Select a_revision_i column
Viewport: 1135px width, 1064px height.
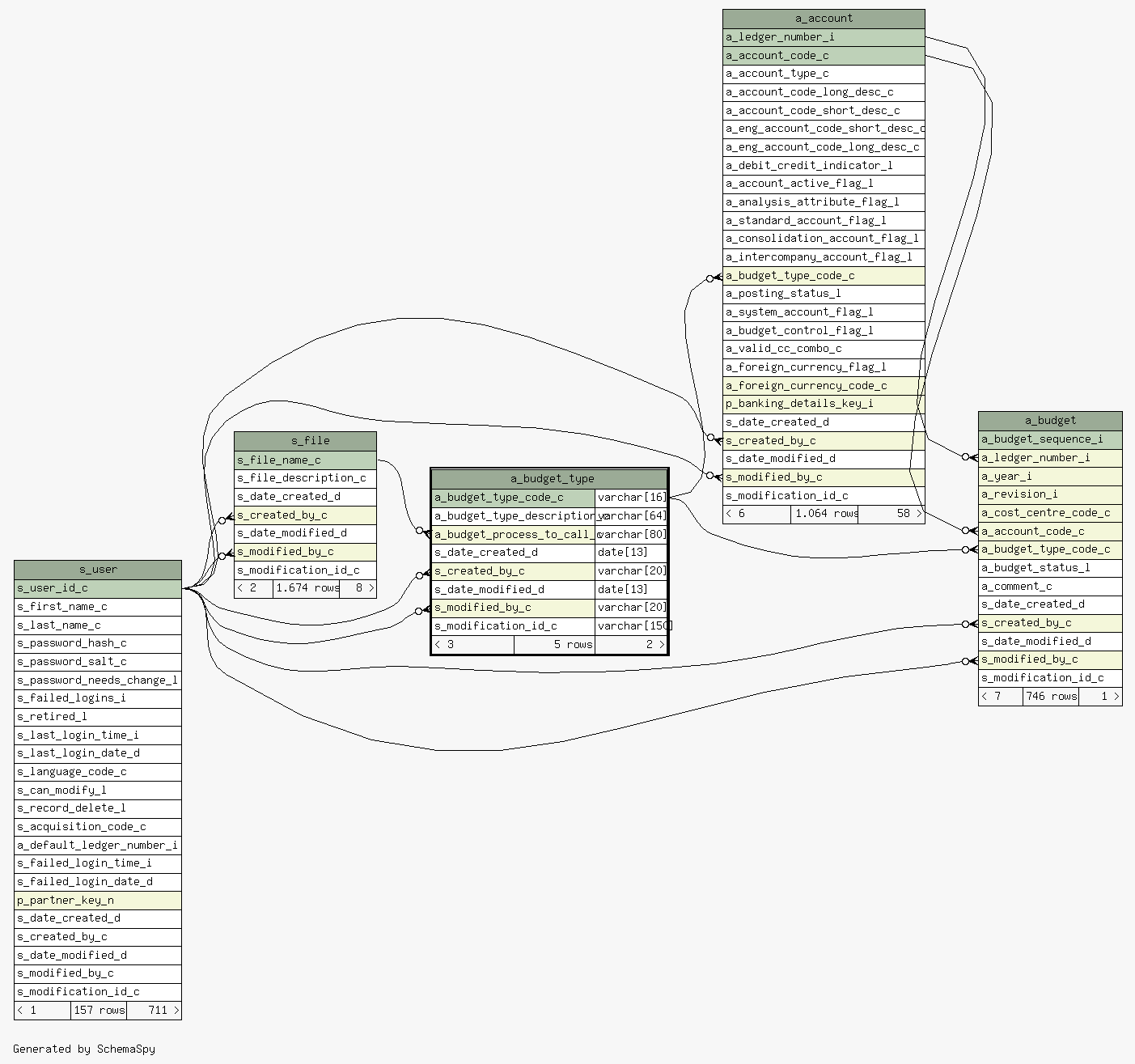click(x=1050, y=494)
